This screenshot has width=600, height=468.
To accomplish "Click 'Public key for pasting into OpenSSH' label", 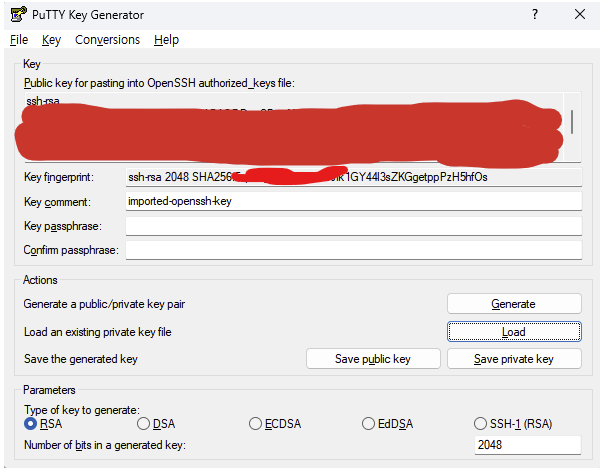I will coord(159,83).
